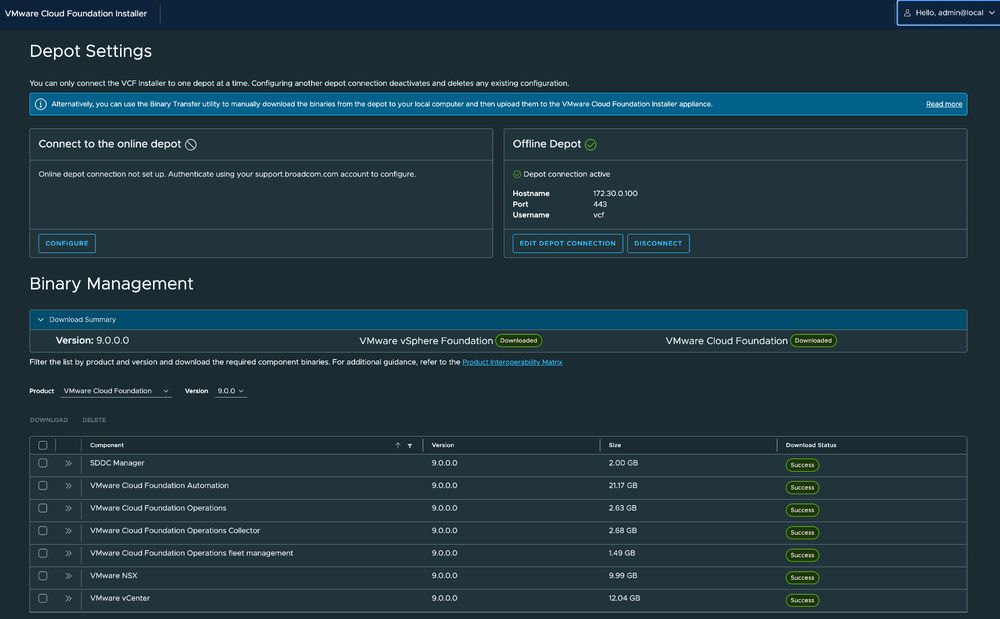The width and height of the screenshot is (1000, 619).
Task: Click the VMware vCenter component name
Action: pos(120,599)
